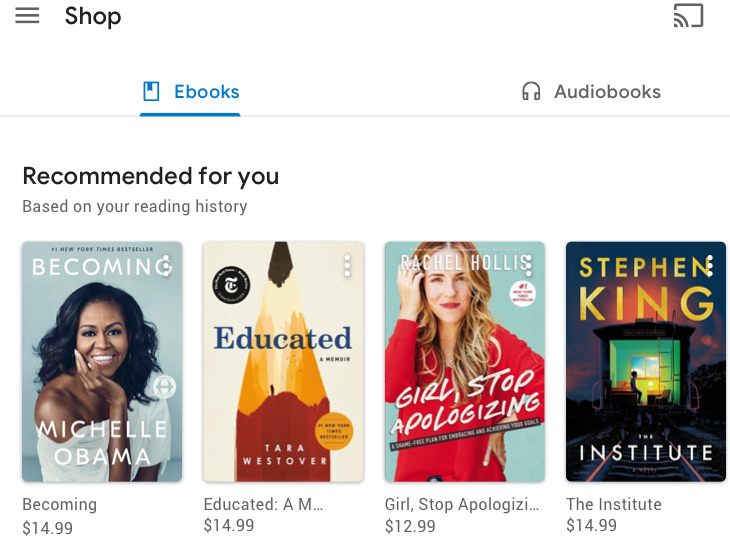Image resolution: width=730 pixels, height=539 pixels.
Task: Click the Becoming title link
Action: pos(60,504)
